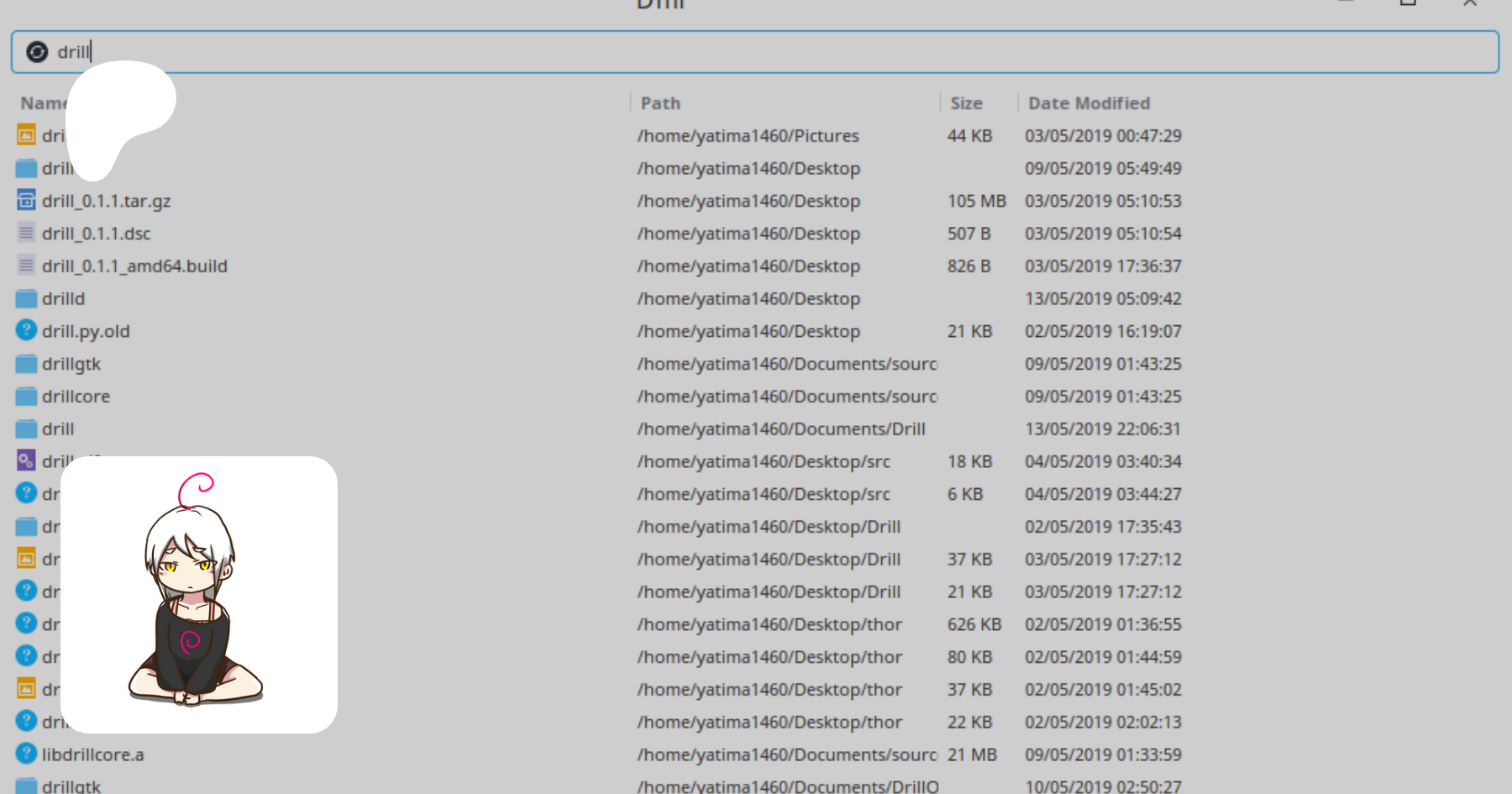Viewport: 1512px width, 794px height.
Task: Click the text file icon beside drill_0.1.1.dsc
Action: tap(26, 233)
